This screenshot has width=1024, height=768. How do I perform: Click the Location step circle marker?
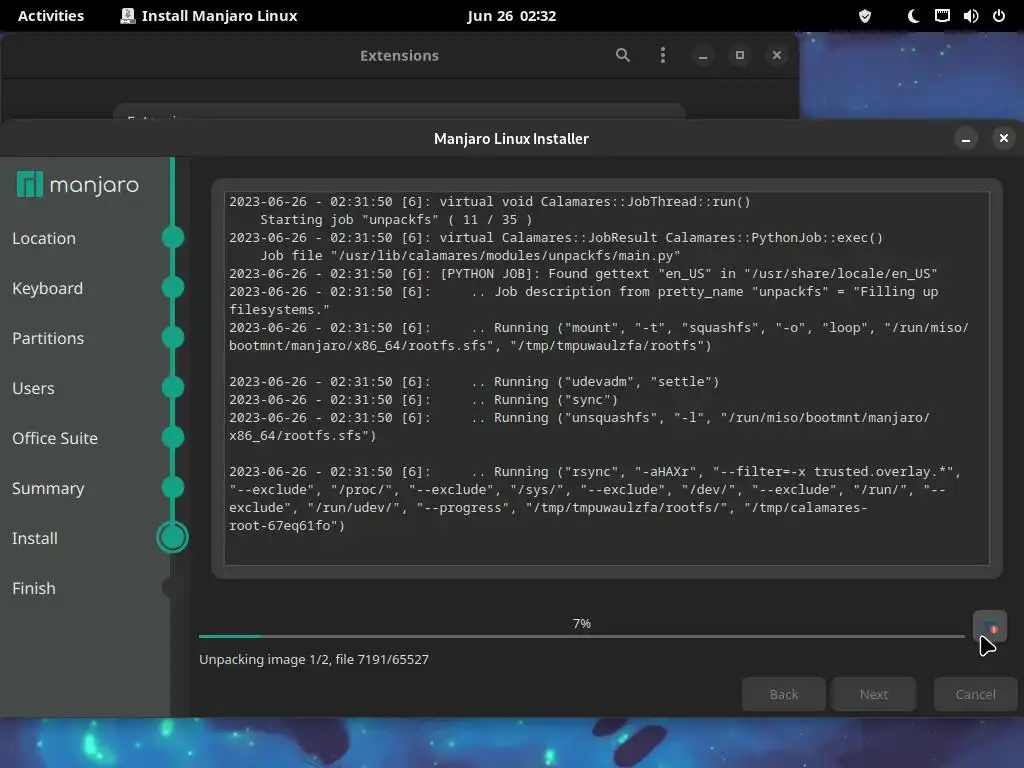click(172, 237)
